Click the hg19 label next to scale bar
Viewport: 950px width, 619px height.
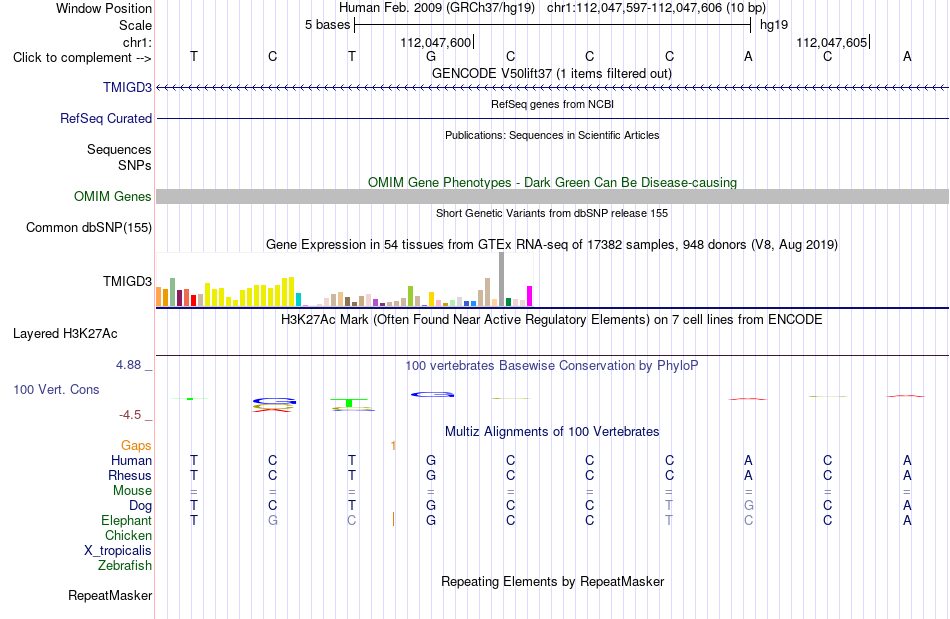pyautogui.click(x=774, y=25)
